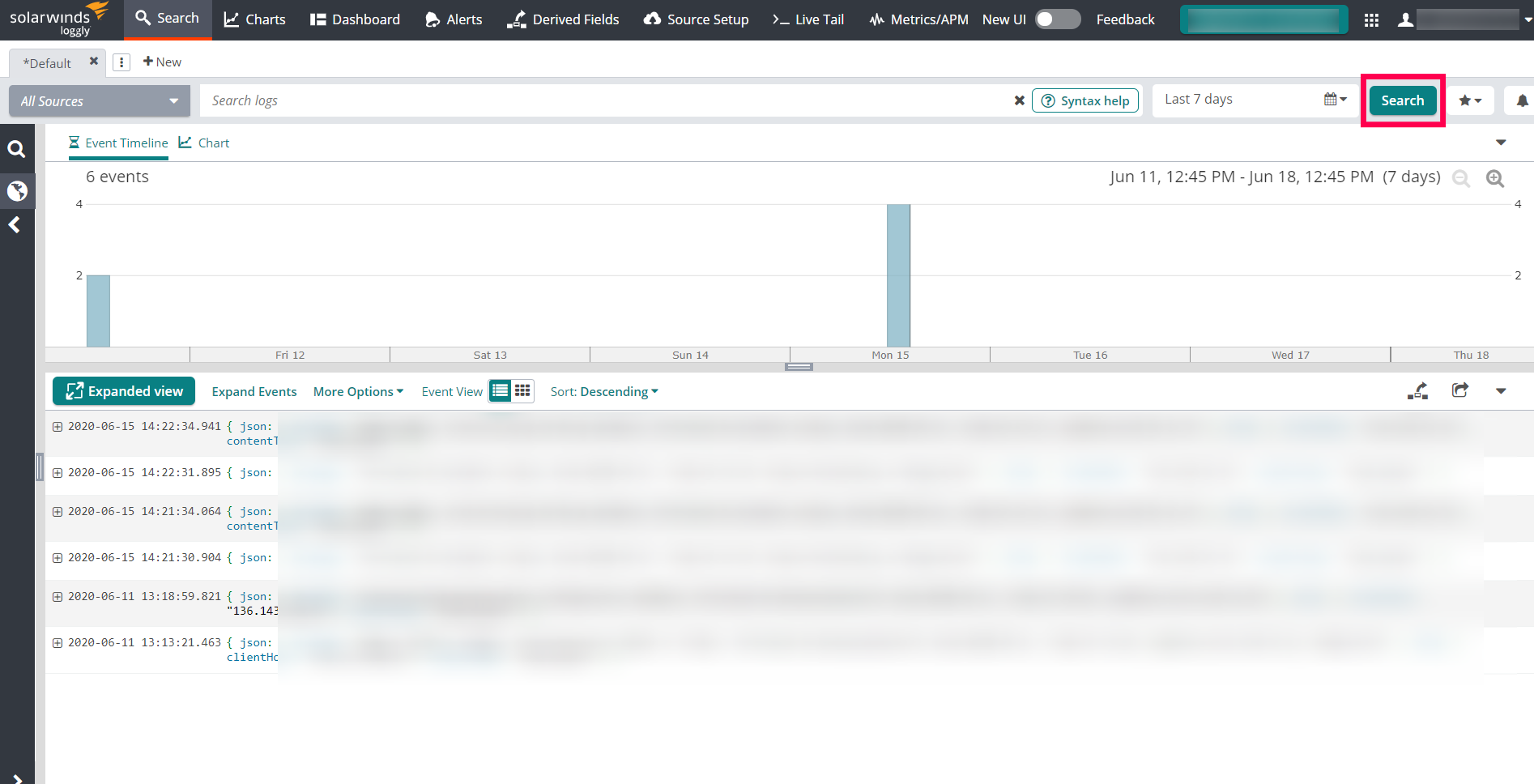Open the All Sources dropdown
This screenshot has height=784, width=1534.
tap(99, 101)
